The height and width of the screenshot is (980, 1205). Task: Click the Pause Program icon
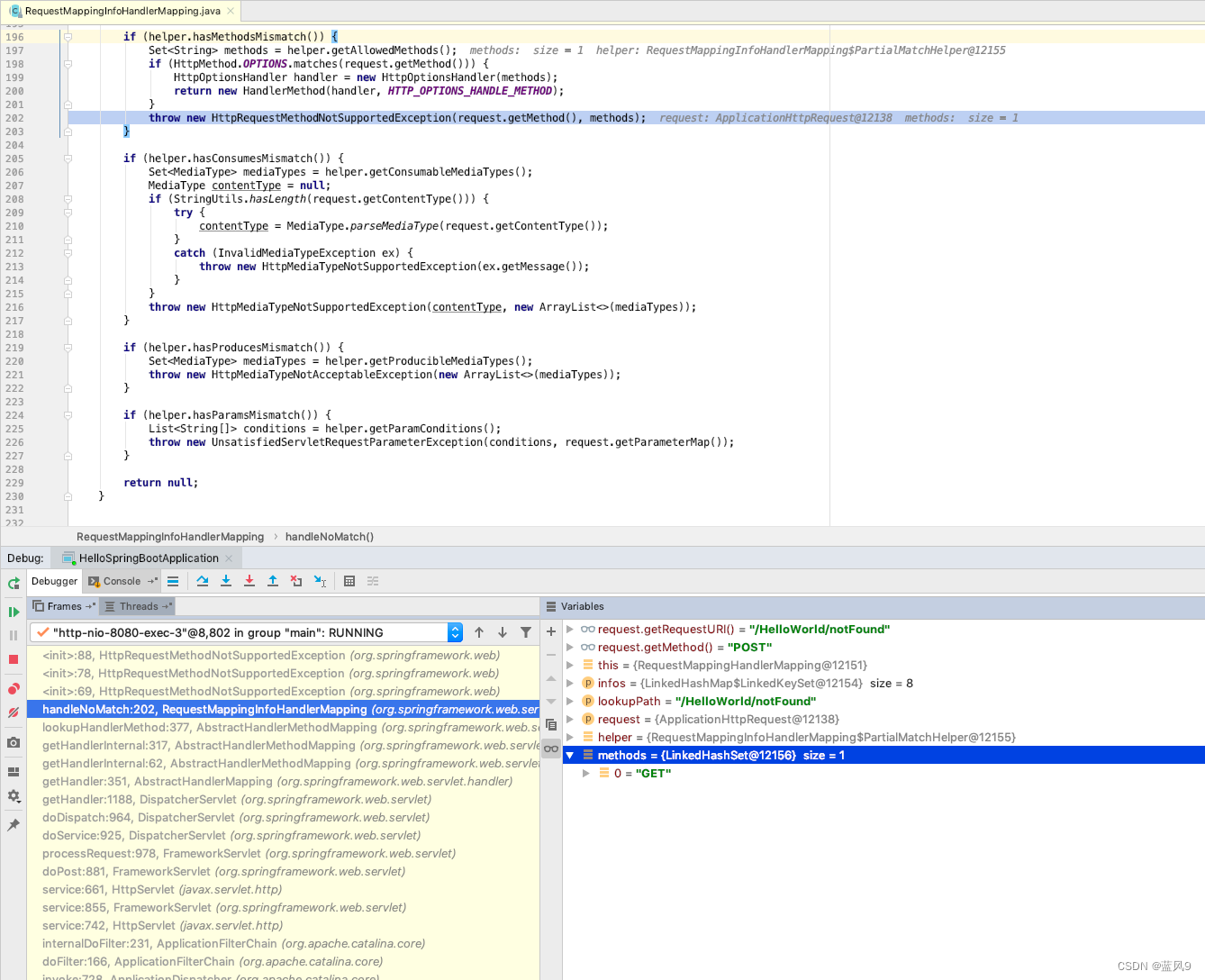(x=14, y=636)
